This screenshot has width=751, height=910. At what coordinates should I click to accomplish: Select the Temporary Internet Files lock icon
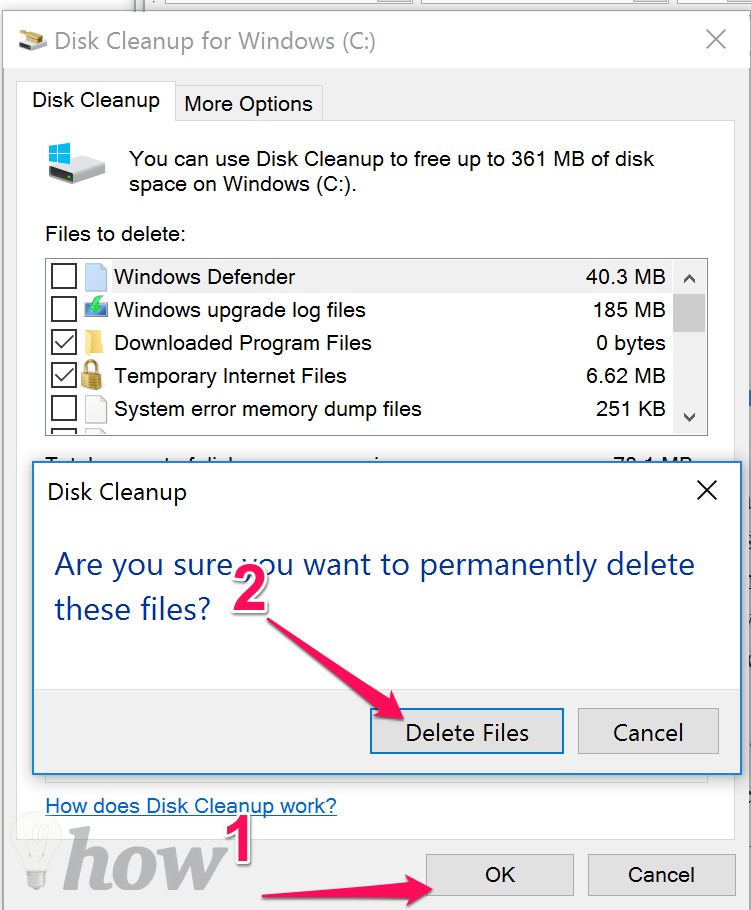point(91,374)
